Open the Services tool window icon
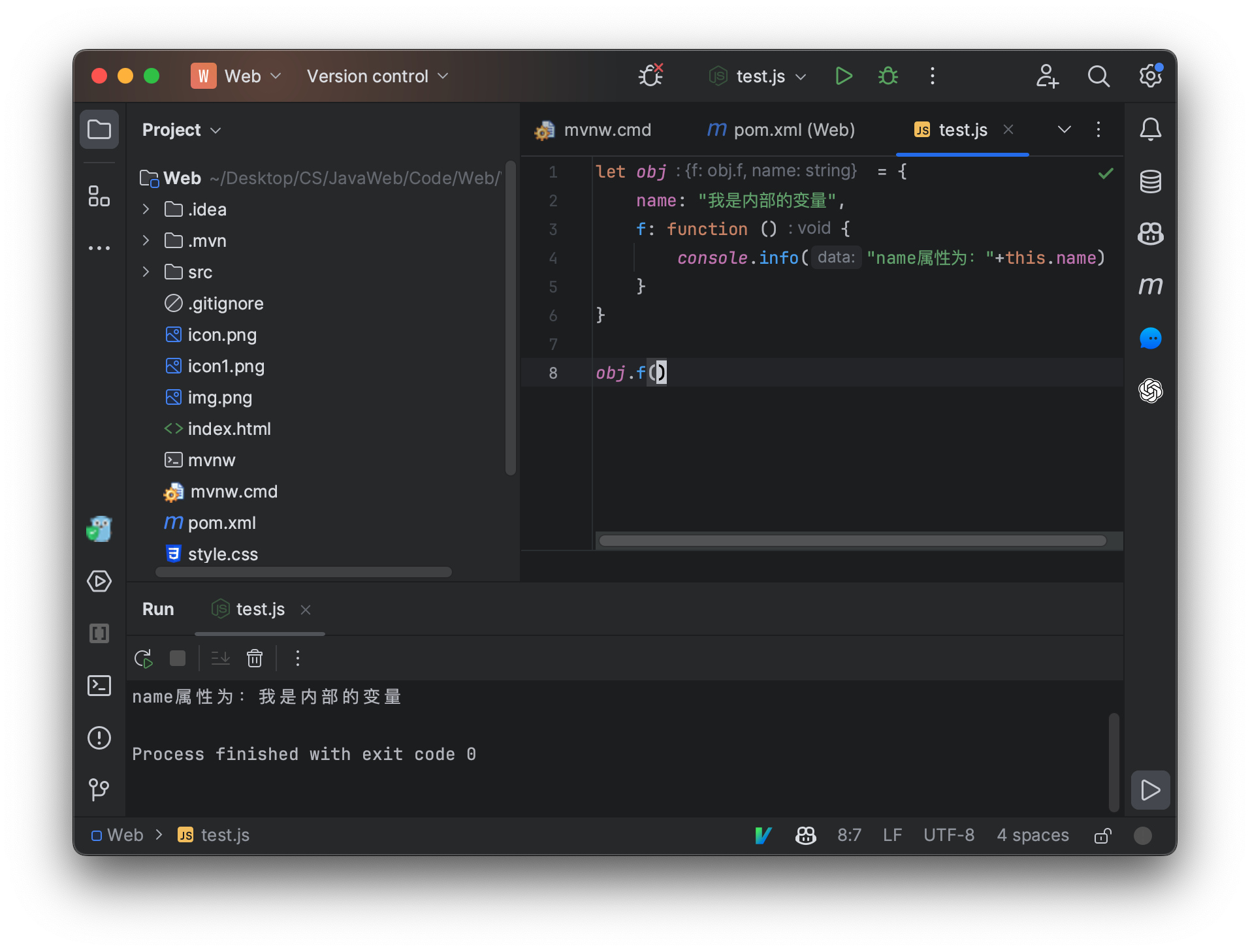The height and width of the screenshot is (952, 1250). point(99,581)
